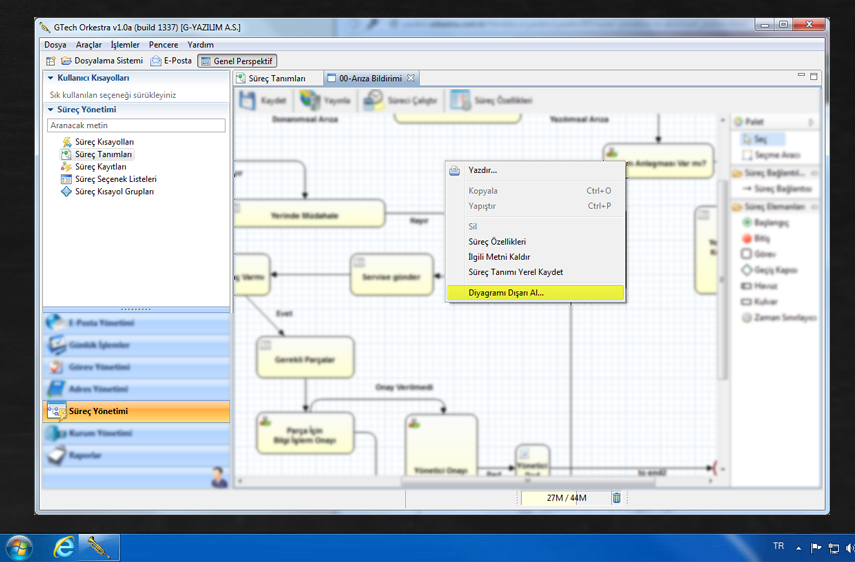Click the Aranacak metin search field

tap(136, 126)
